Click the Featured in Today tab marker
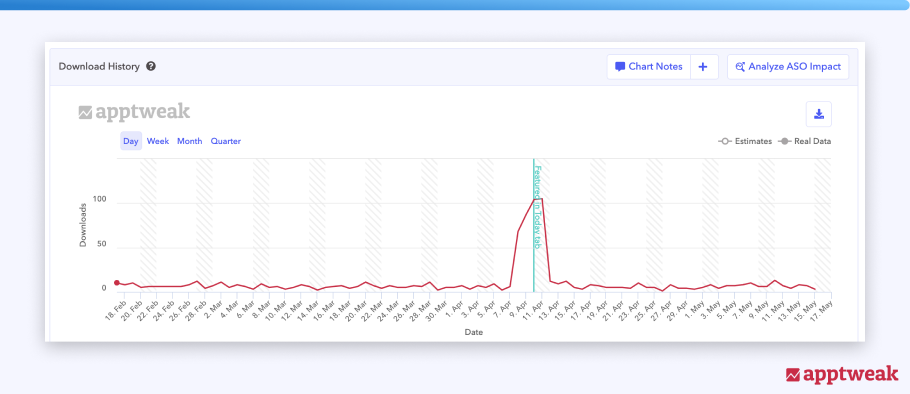 [x=537, y=208]
